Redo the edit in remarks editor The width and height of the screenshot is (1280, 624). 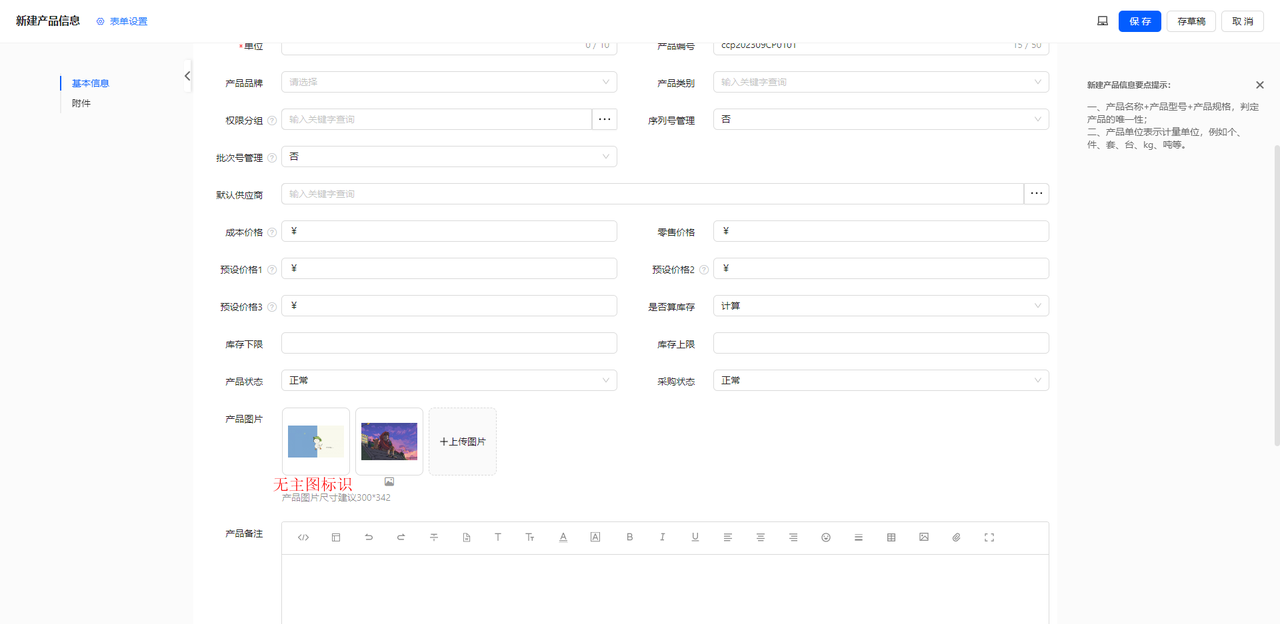(401, 538)
